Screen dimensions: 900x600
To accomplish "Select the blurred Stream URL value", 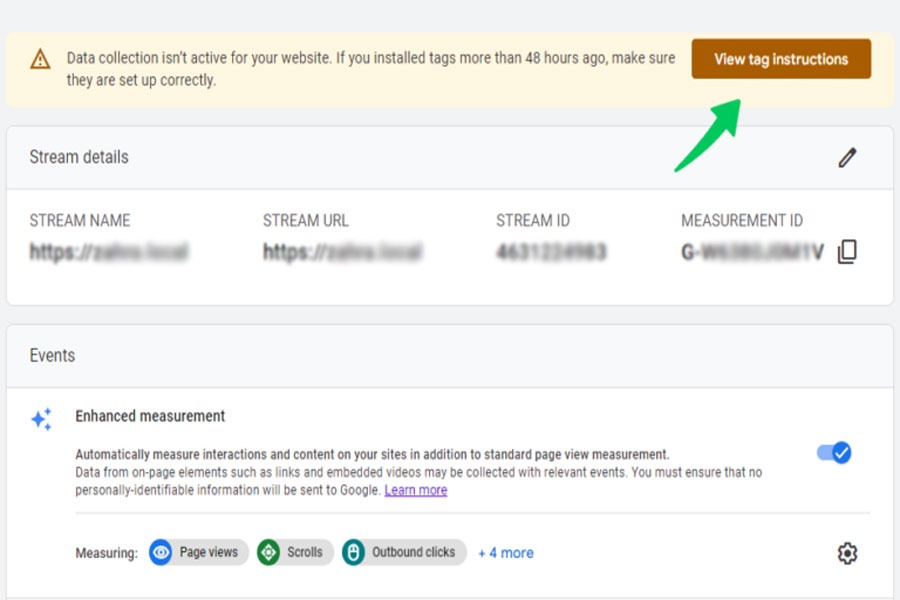I will pyautogui.click(x=342, y=252).
